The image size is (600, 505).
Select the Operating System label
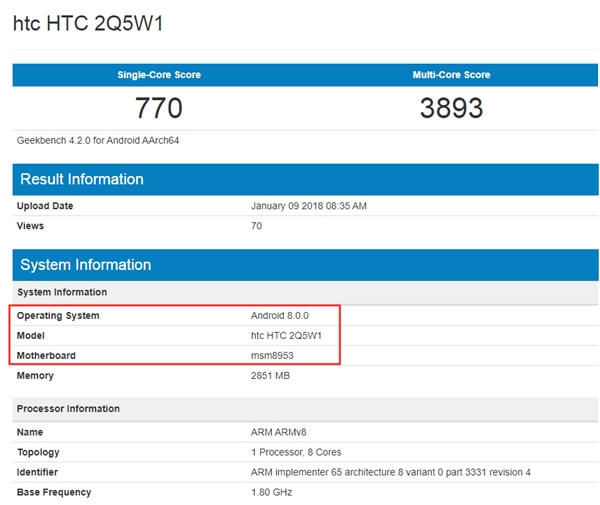point(58,316)
